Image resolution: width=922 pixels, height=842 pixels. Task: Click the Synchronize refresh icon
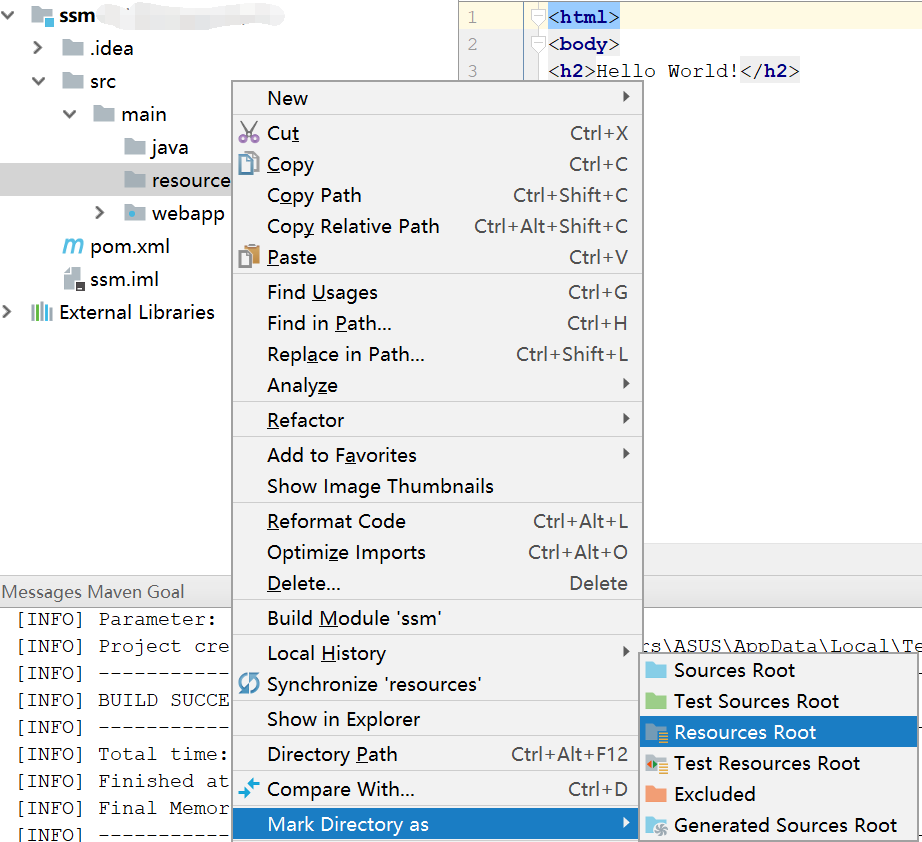[x=249, y=683]
